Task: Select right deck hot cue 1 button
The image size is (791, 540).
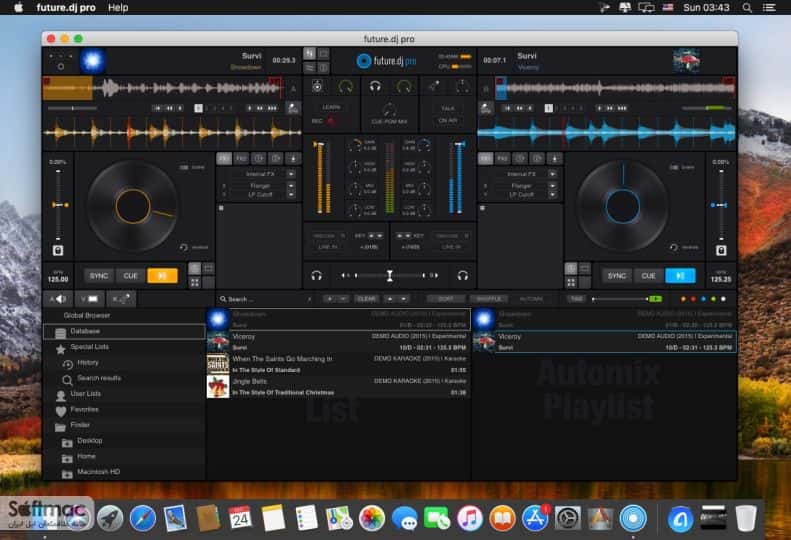Action: [x=548, y=108]
